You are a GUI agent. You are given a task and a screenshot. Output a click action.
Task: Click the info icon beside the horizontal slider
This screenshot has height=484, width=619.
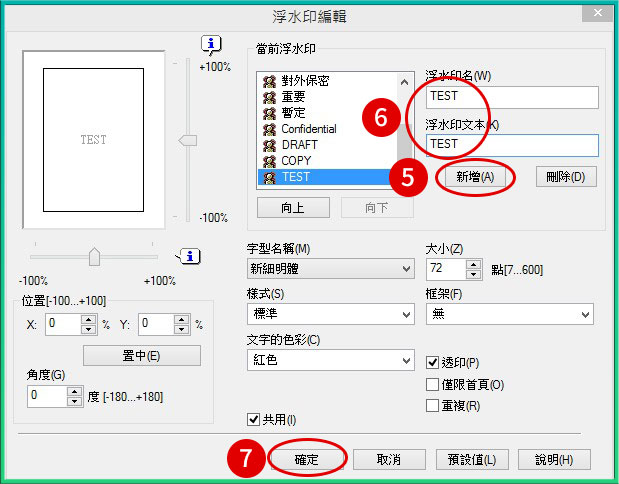(x=189, y=257)
